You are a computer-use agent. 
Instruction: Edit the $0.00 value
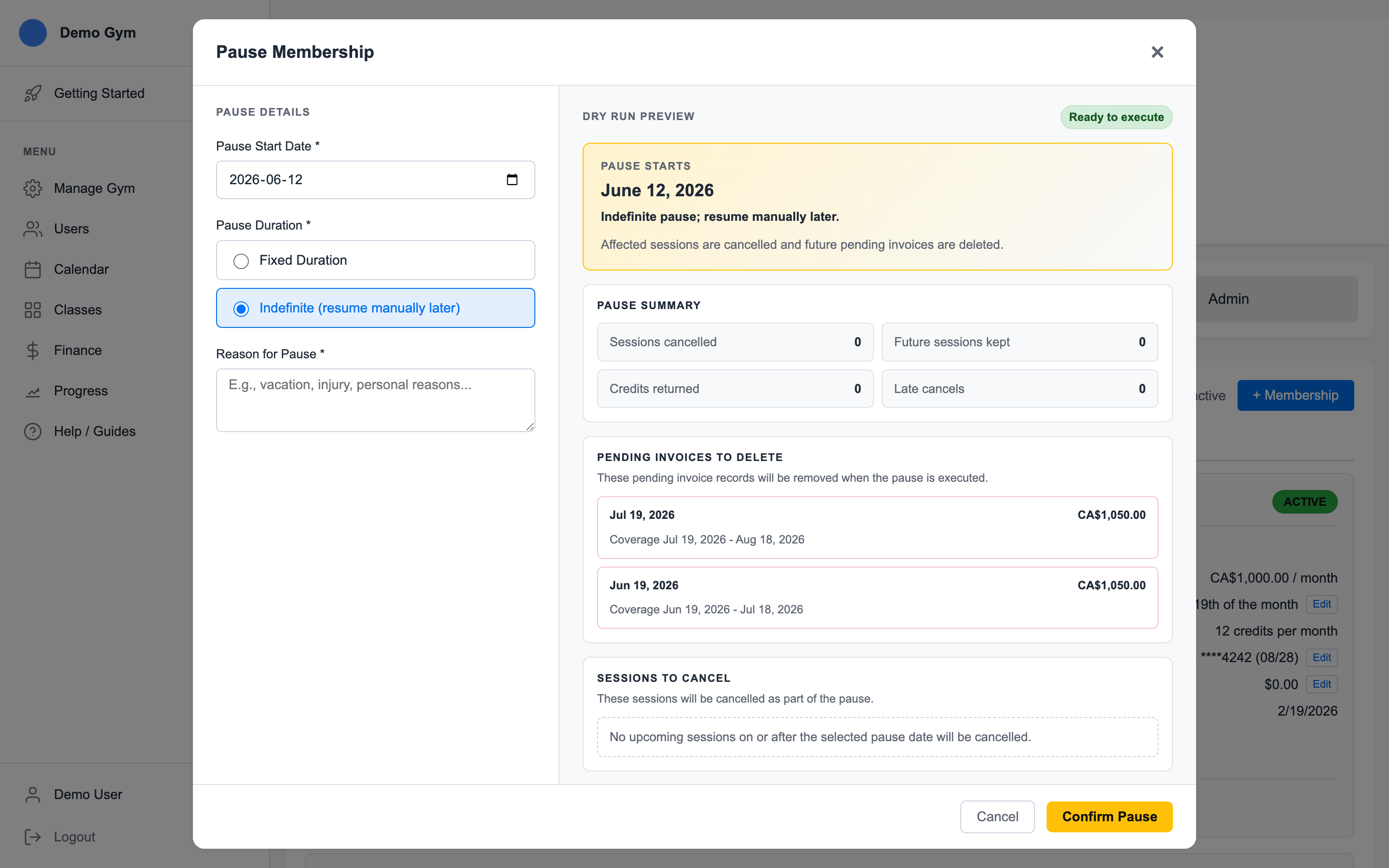coord(1321,684)
